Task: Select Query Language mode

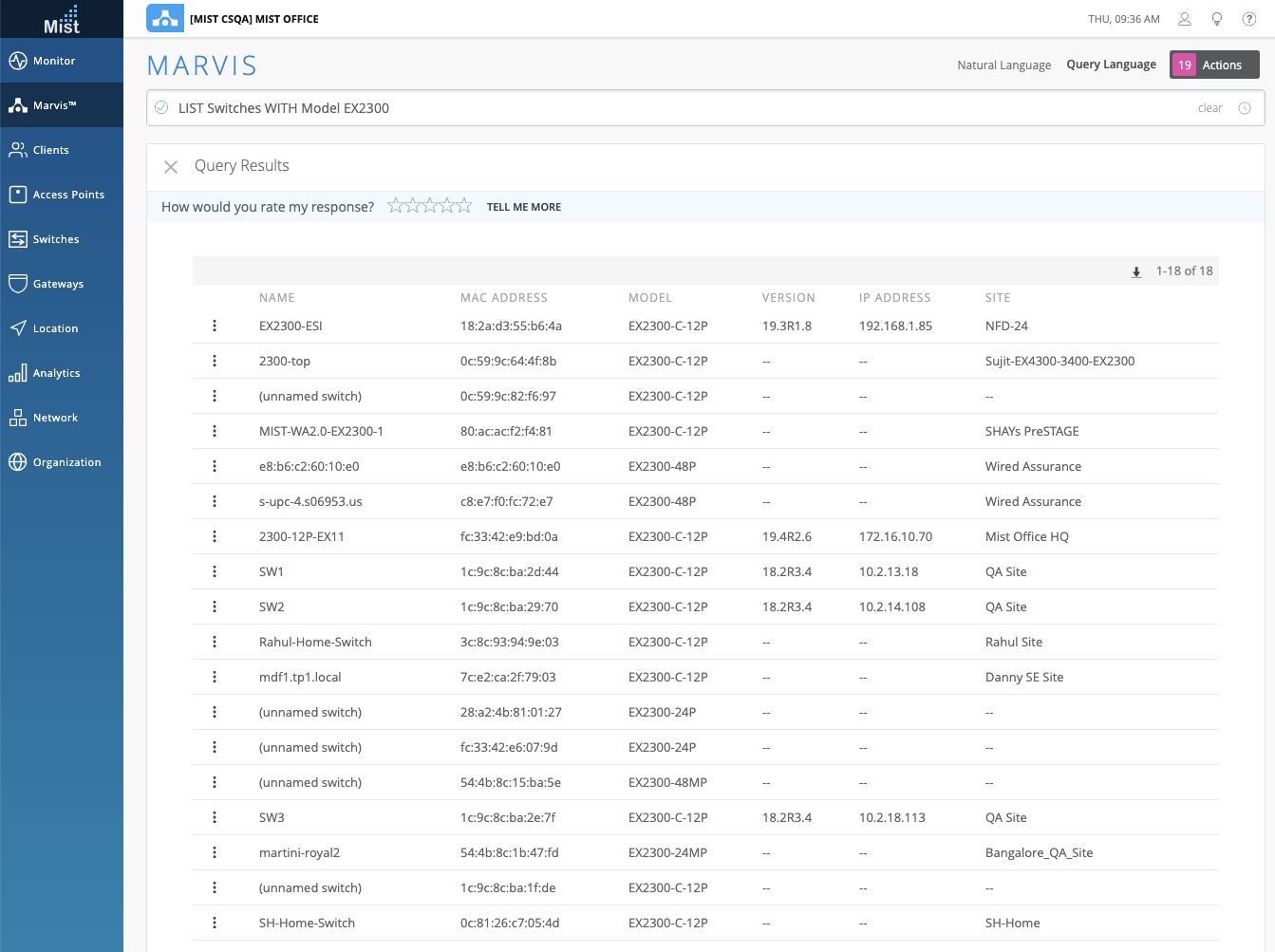Action: point(1111,65)
